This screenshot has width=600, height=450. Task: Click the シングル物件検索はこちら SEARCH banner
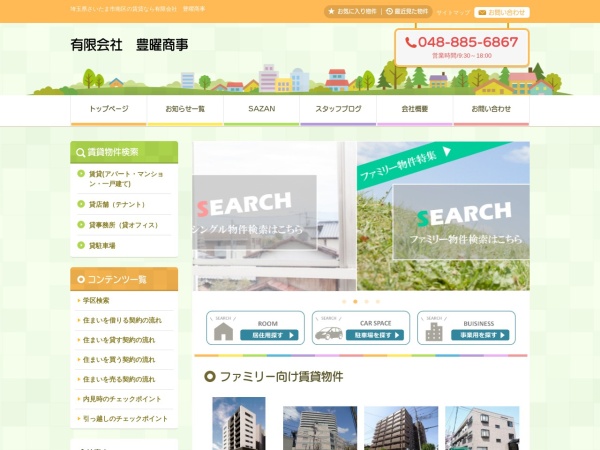point(254,212)
